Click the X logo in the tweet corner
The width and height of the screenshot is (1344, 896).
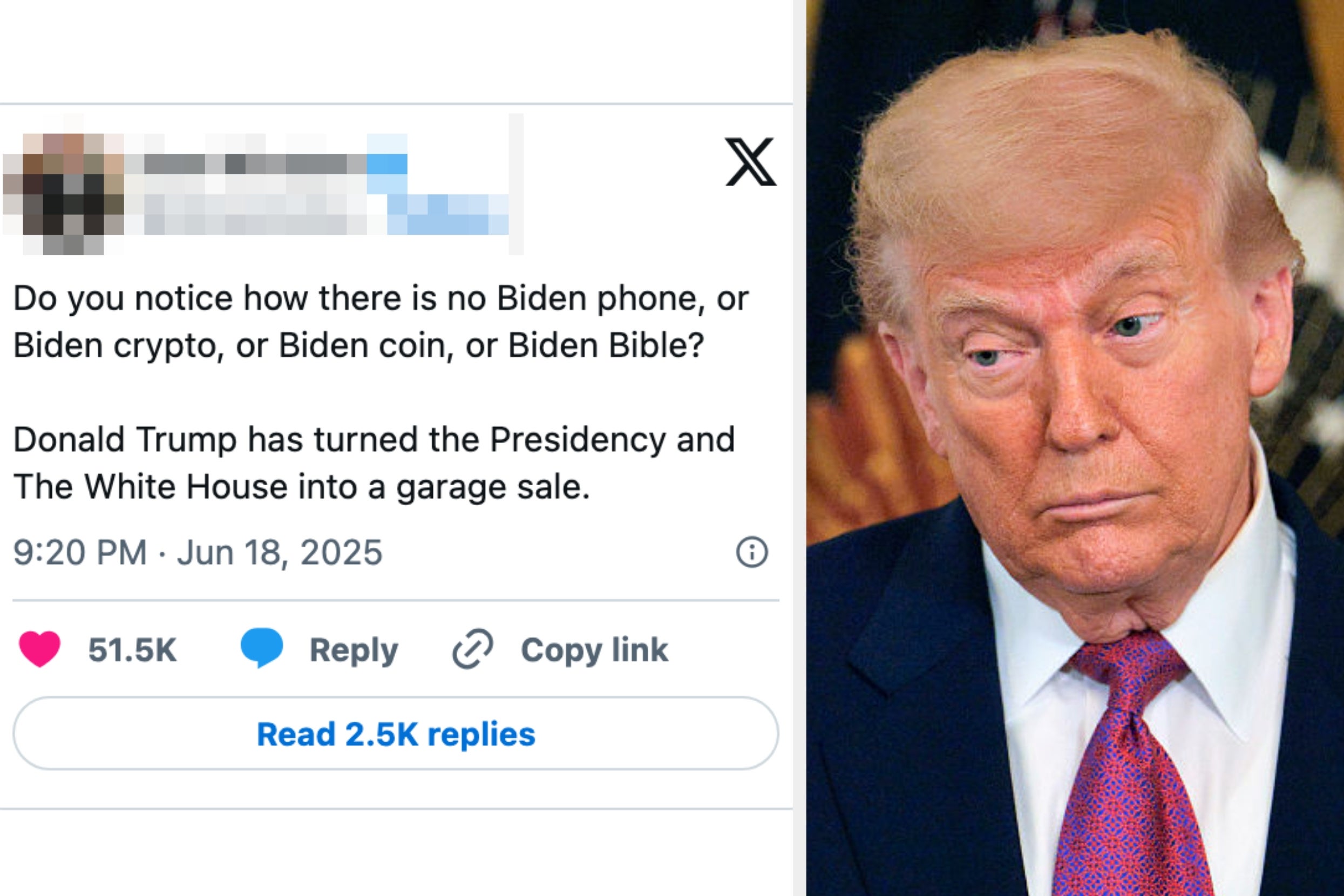(751, 162)
